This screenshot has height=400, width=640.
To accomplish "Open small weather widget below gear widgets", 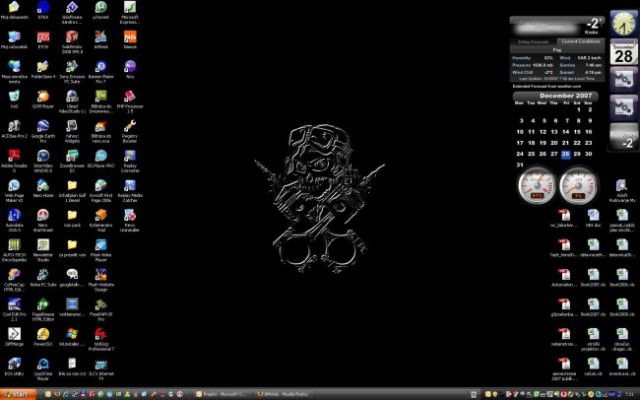I will click(623, 137).
